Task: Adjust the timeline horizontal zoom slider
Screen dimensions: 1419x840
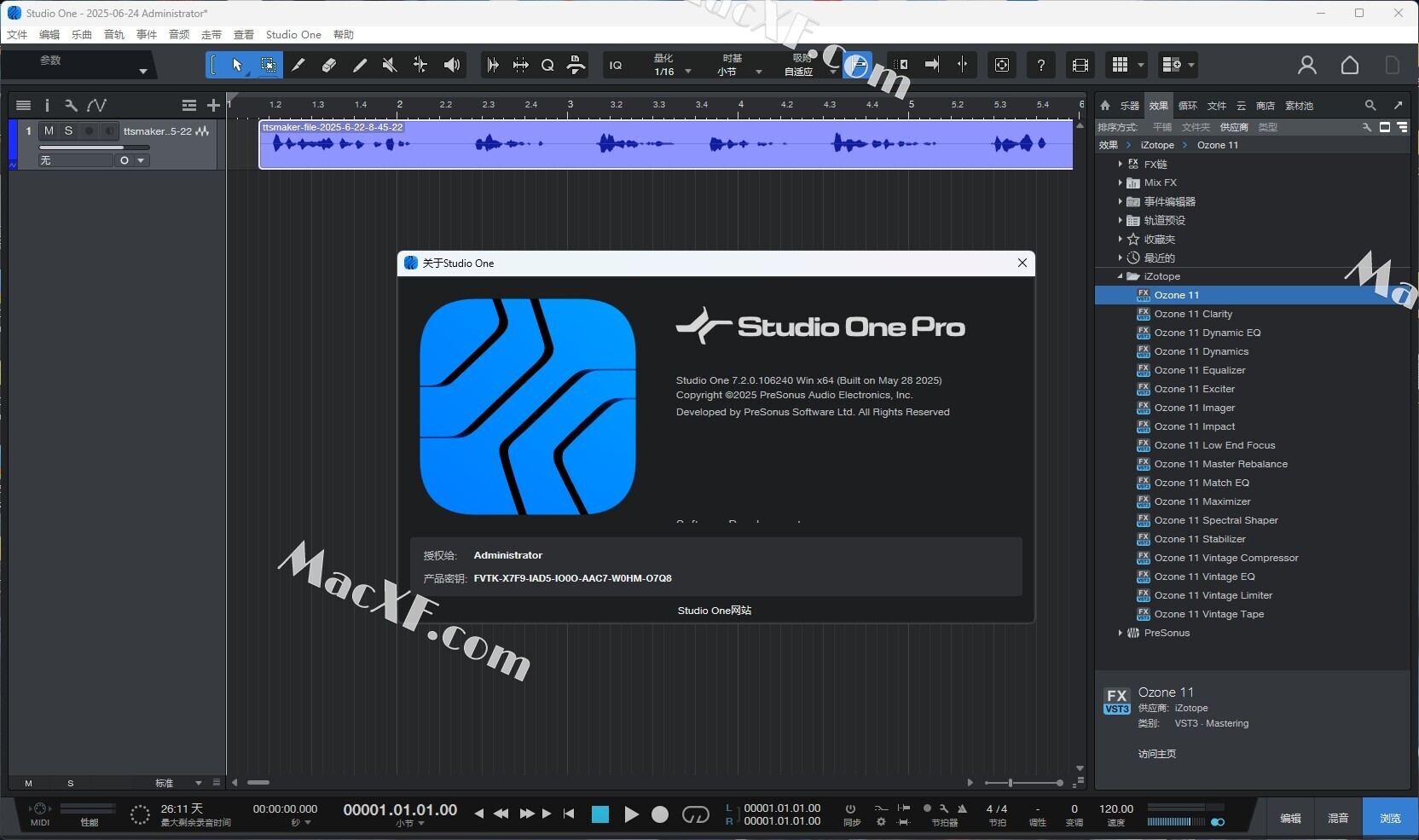Action: (x=1023, y=783)
